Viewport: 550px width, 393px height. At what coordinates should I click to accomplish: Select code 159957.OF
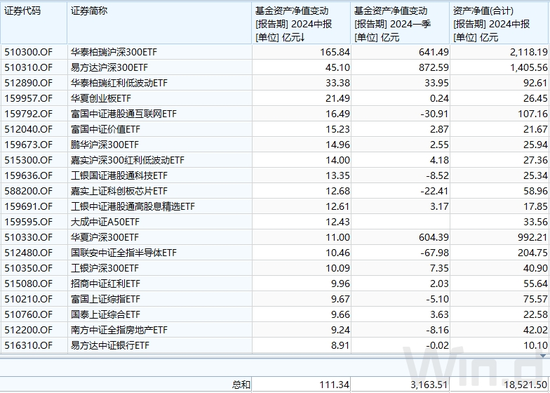[28, 99]
